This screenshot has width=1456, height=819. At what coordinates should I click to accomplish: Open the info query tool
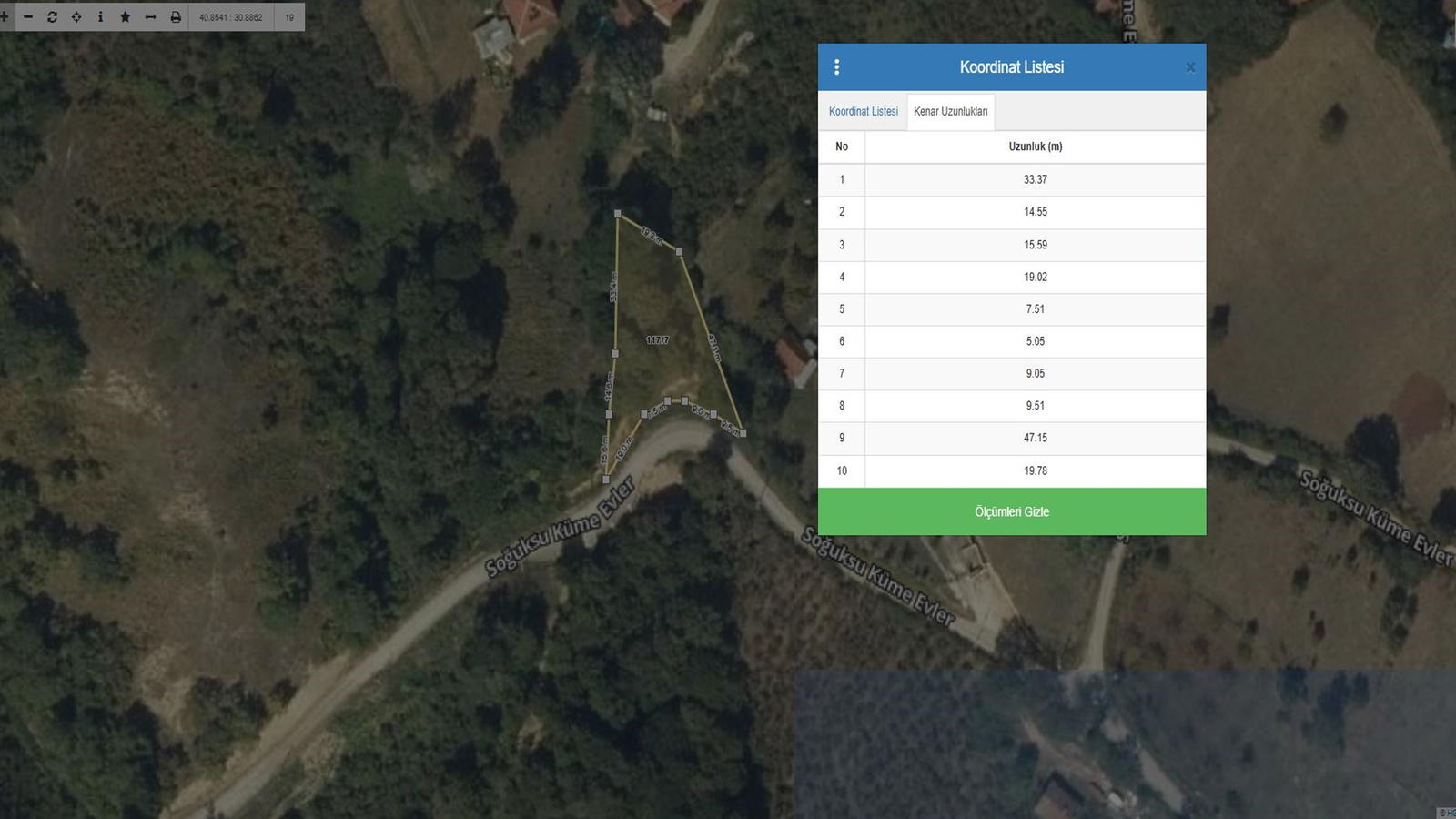click(x=100, y=16)
